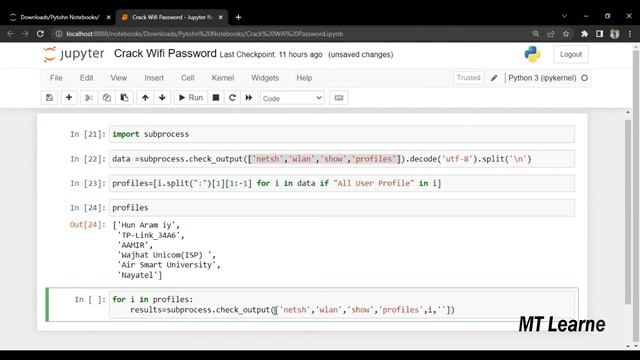The width and height of the screenshot is (640, 360).
Task: Click the Trusted notebook indicator
Action: [469, 78]
